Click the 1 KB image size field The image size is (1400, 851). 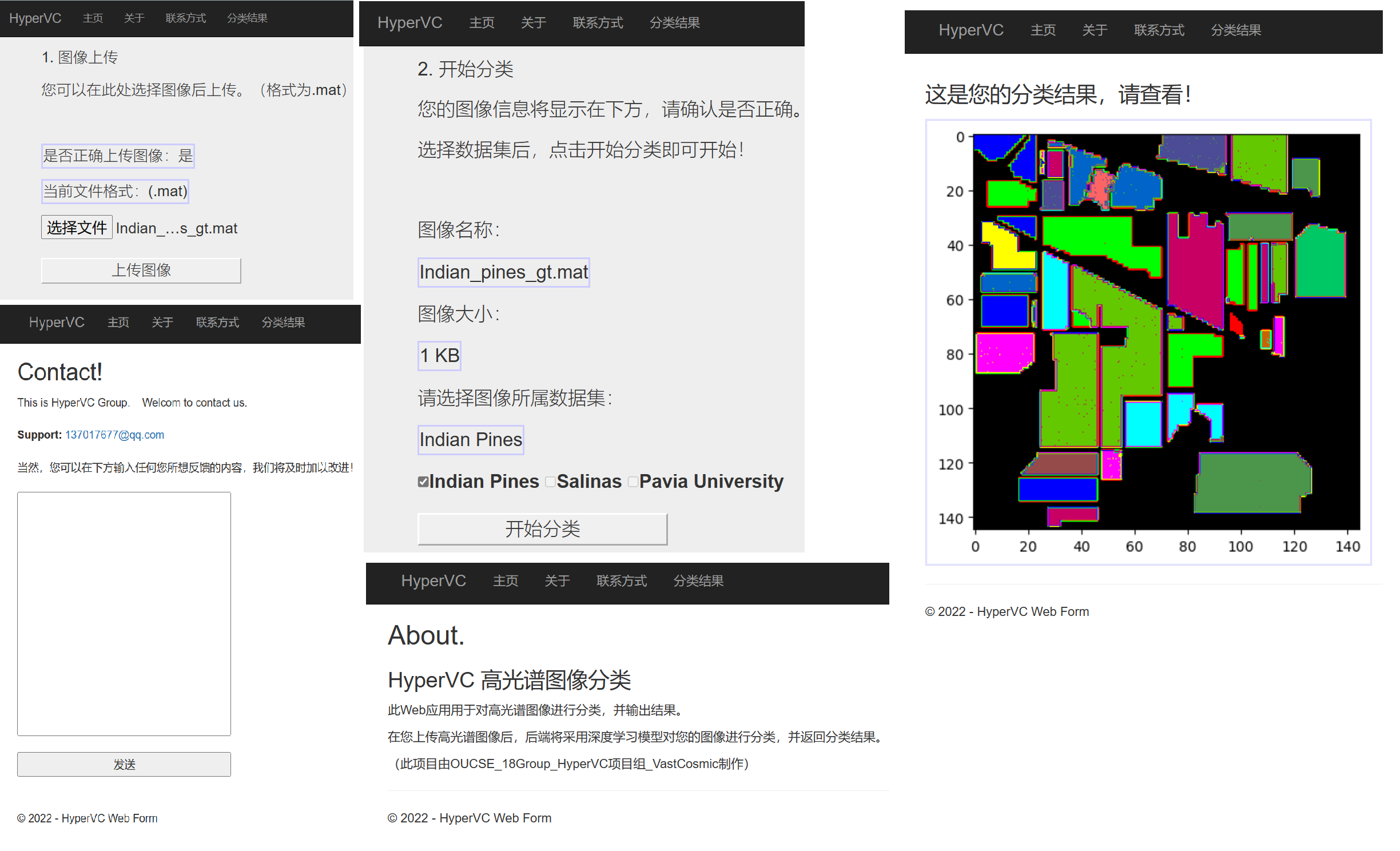click(439, 356)
